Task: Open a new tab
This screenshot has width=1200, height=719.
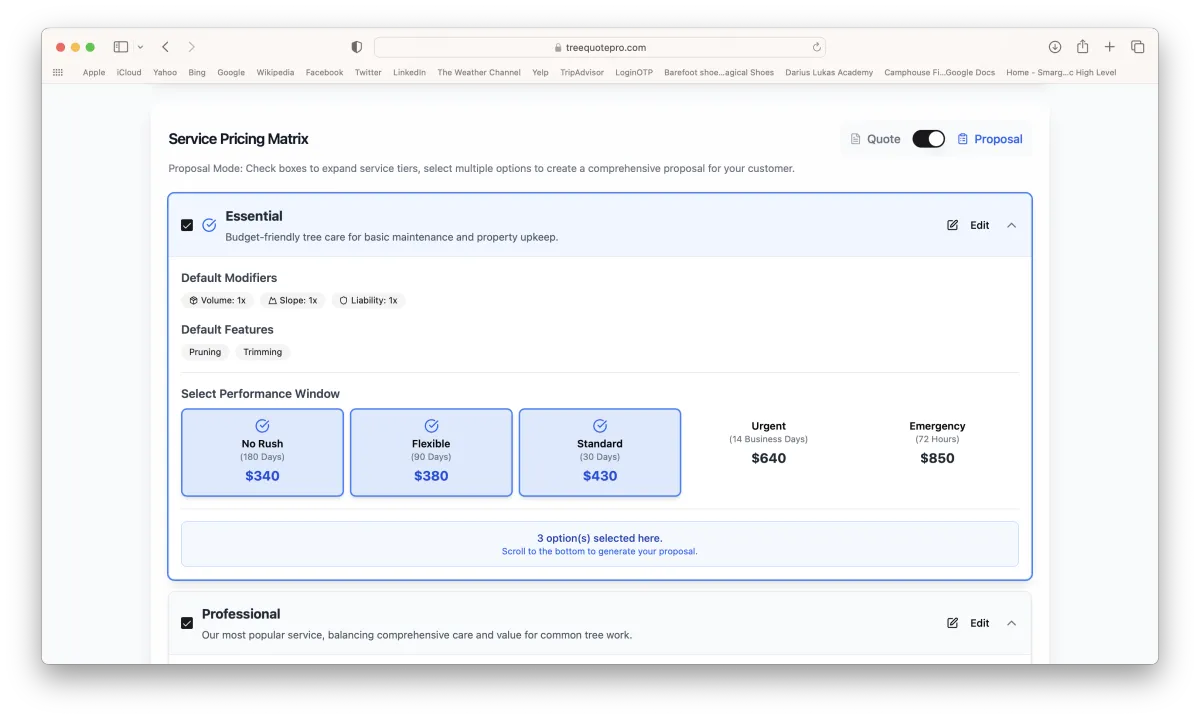Action: 1110,47
